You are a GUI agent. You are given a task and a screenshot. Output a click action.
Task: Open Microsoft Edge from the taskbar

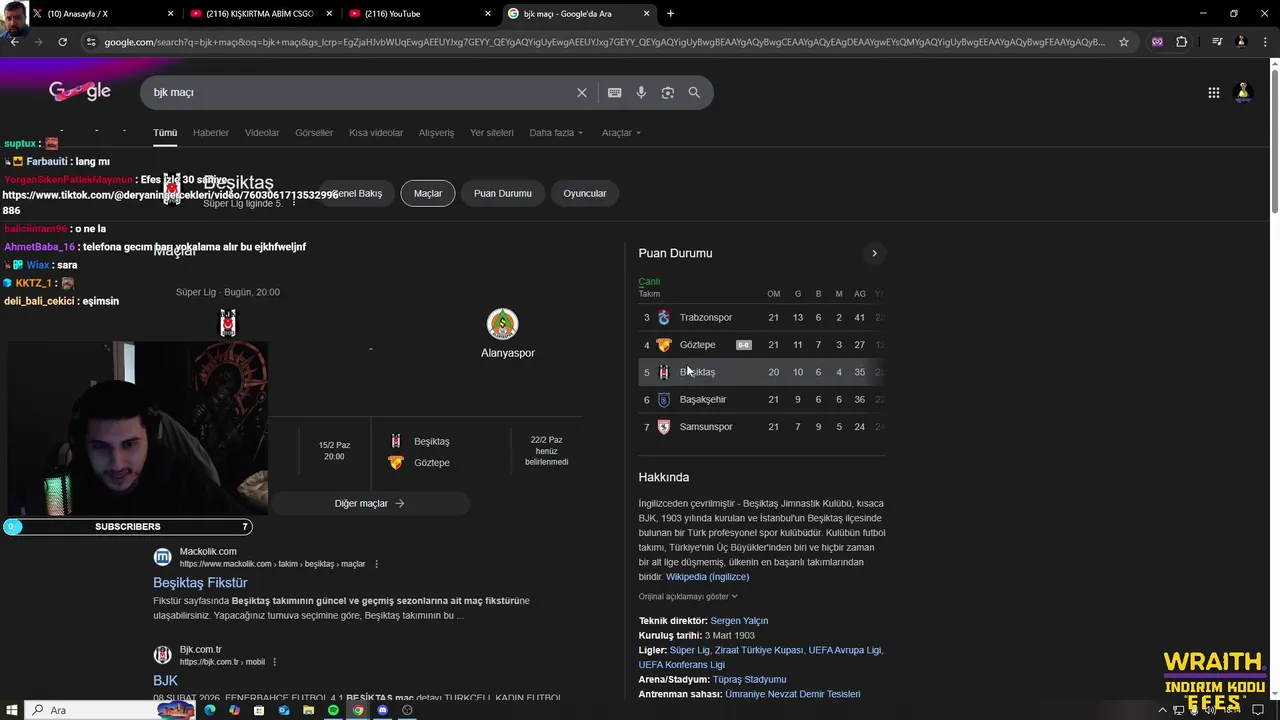(x=210, y=710)
